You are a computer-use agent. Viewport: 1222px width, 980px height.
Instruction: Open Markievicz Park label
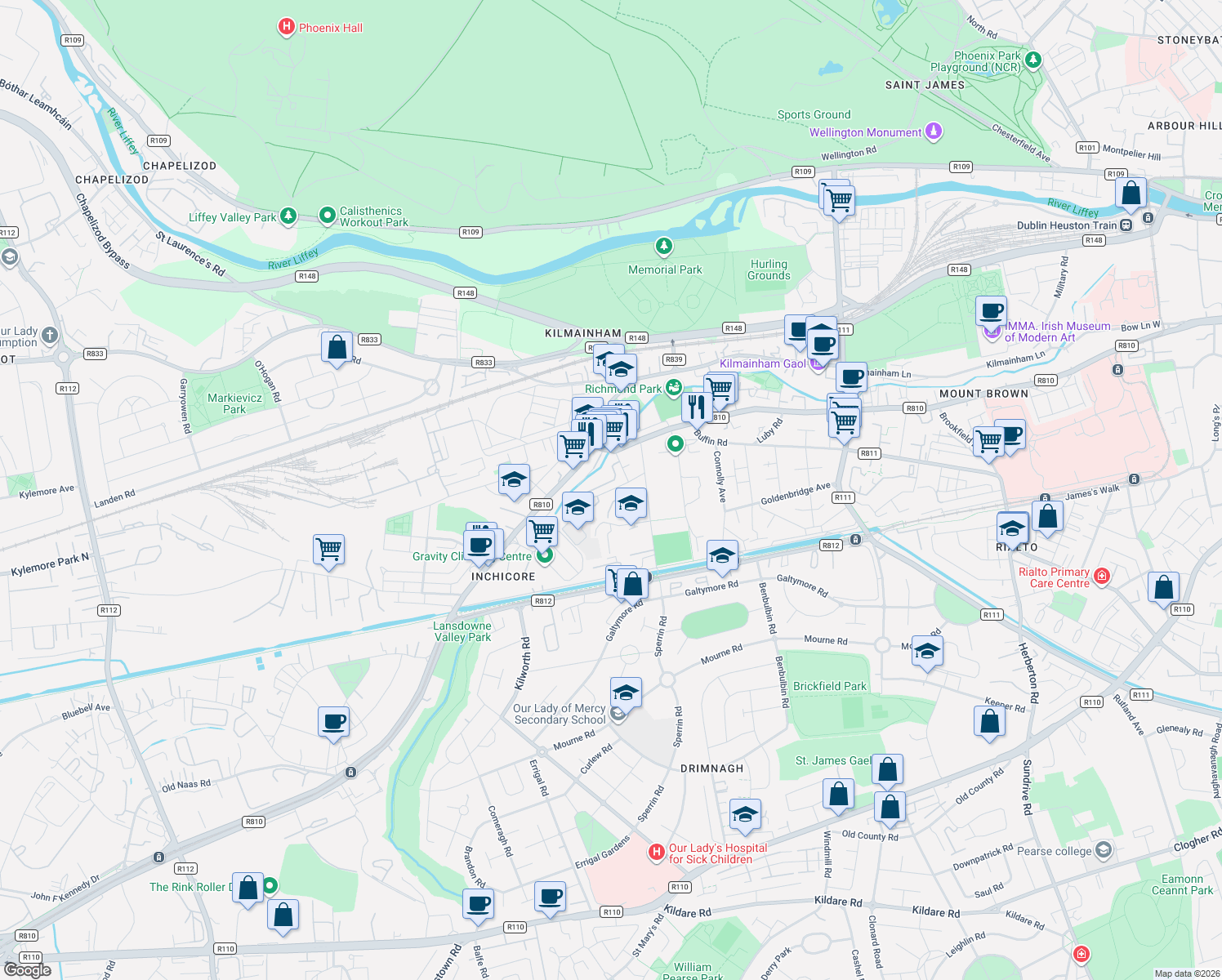[234, 403]
